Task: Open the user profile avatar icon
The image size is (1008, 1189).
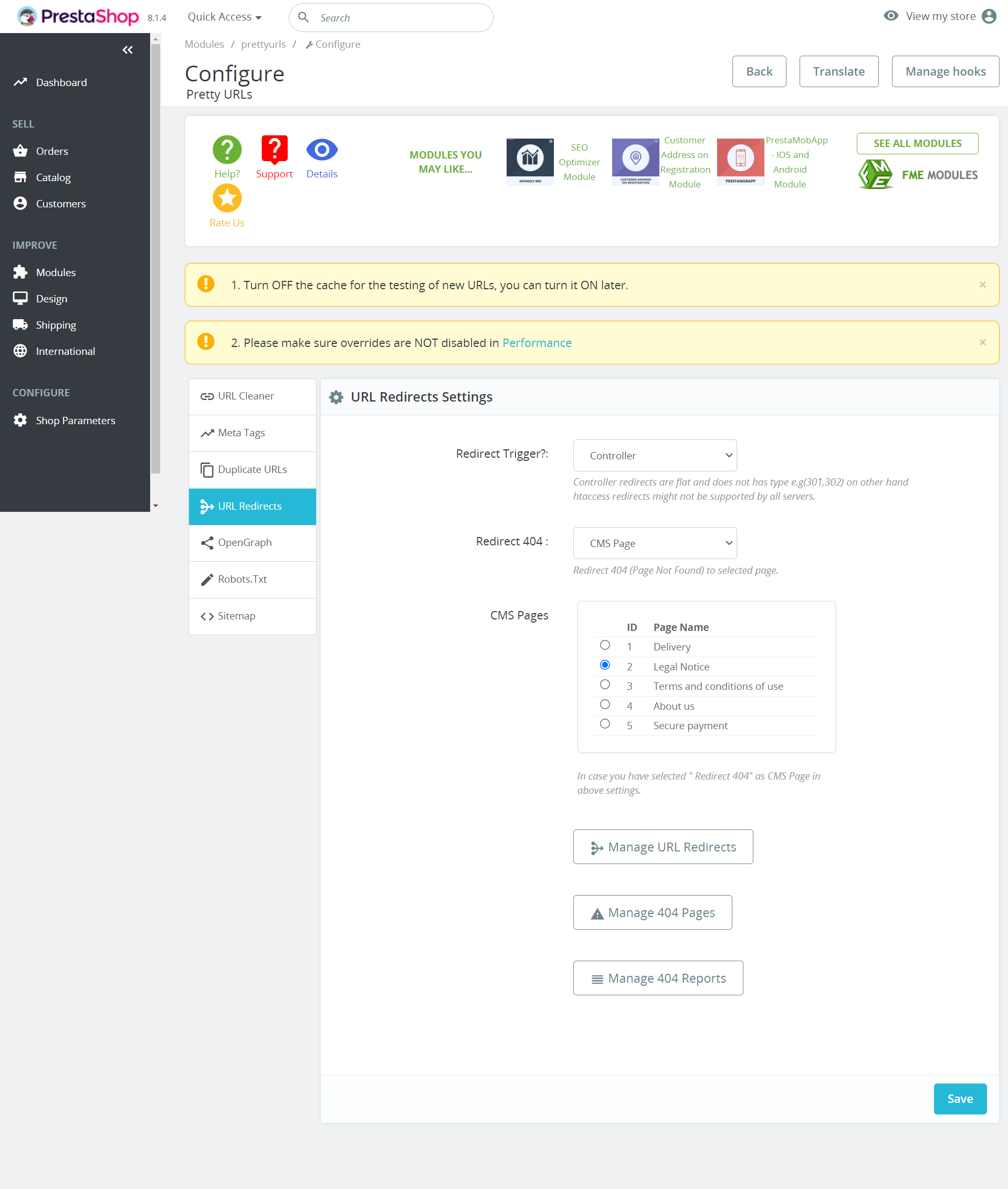Action: 989,16
